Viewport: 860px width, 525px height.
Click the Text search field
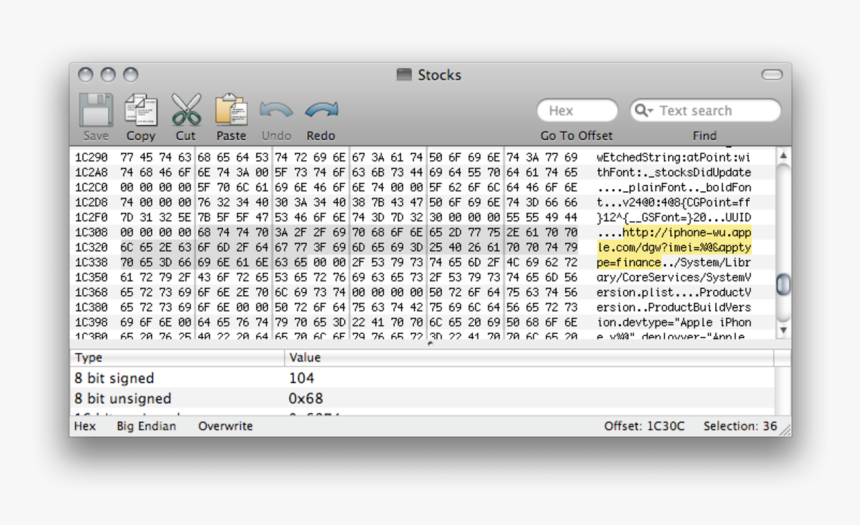[x=705, y=110]
